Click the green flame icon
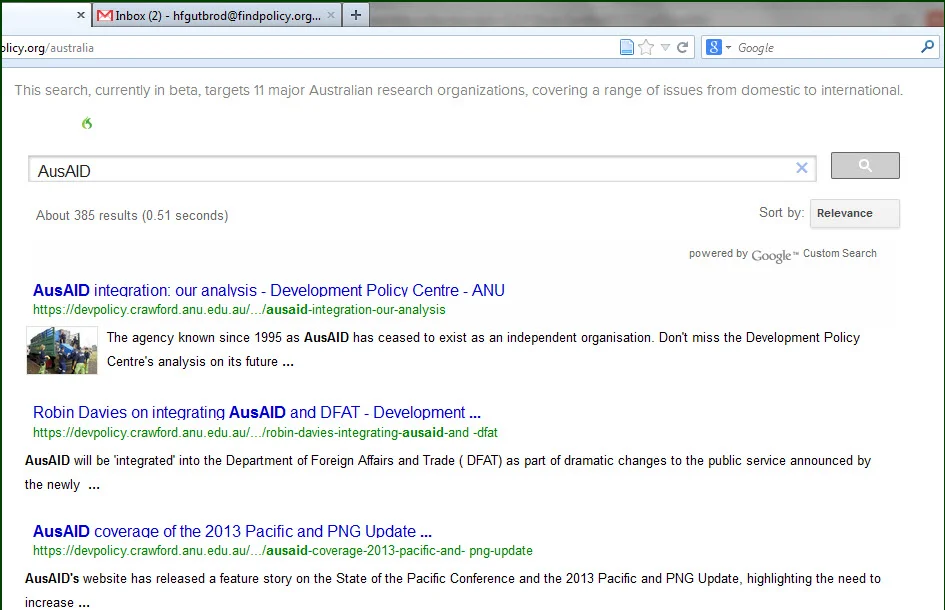 tap(87, 123)
